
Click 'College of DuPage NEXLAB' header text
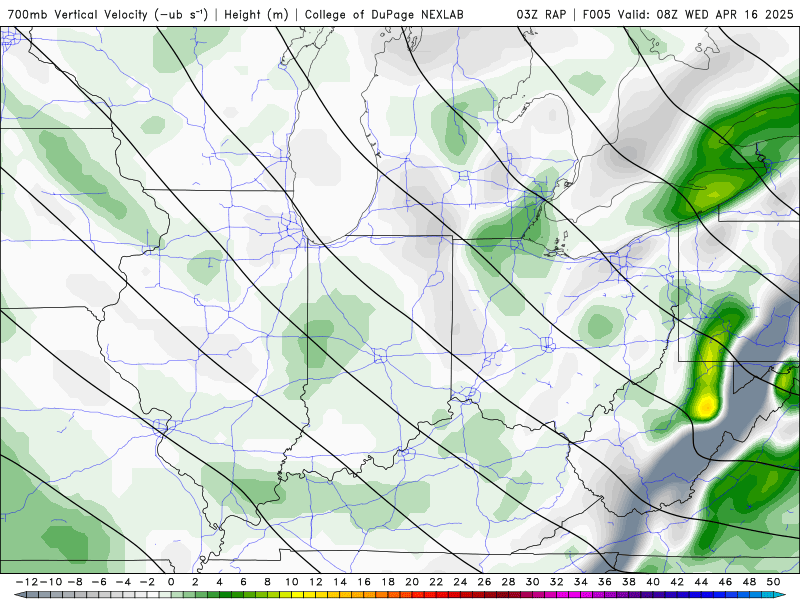click(x=384, y=14)
